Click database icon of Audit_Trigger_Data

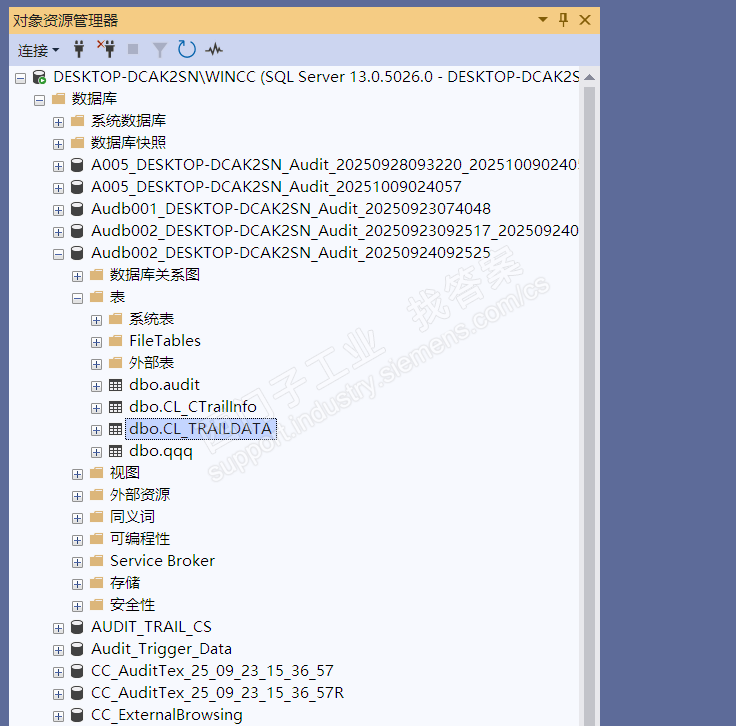coord(77,649)
